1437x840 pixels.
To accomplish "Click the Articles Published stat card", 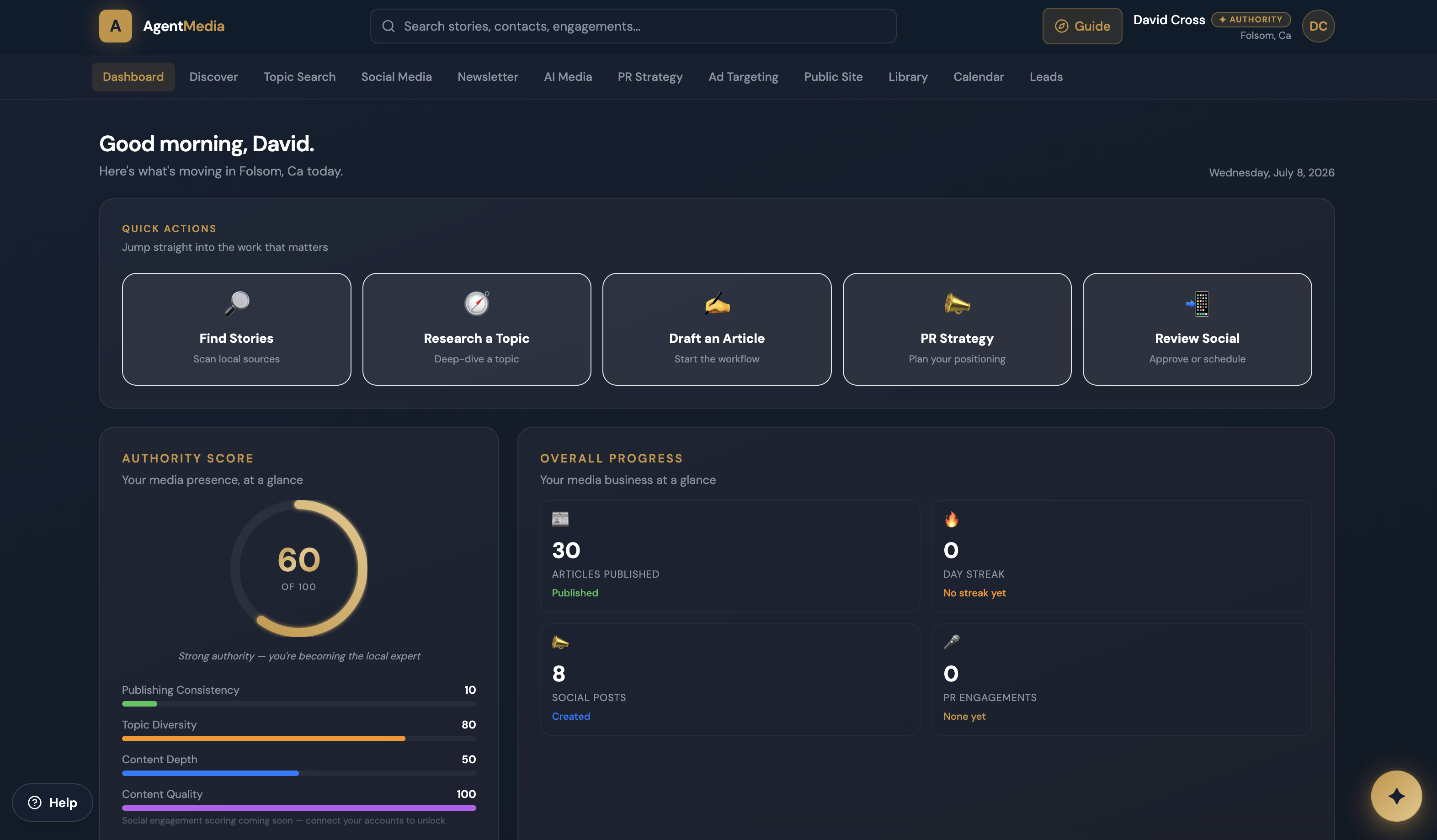I will pyautogui.click(x=730, y=556).
